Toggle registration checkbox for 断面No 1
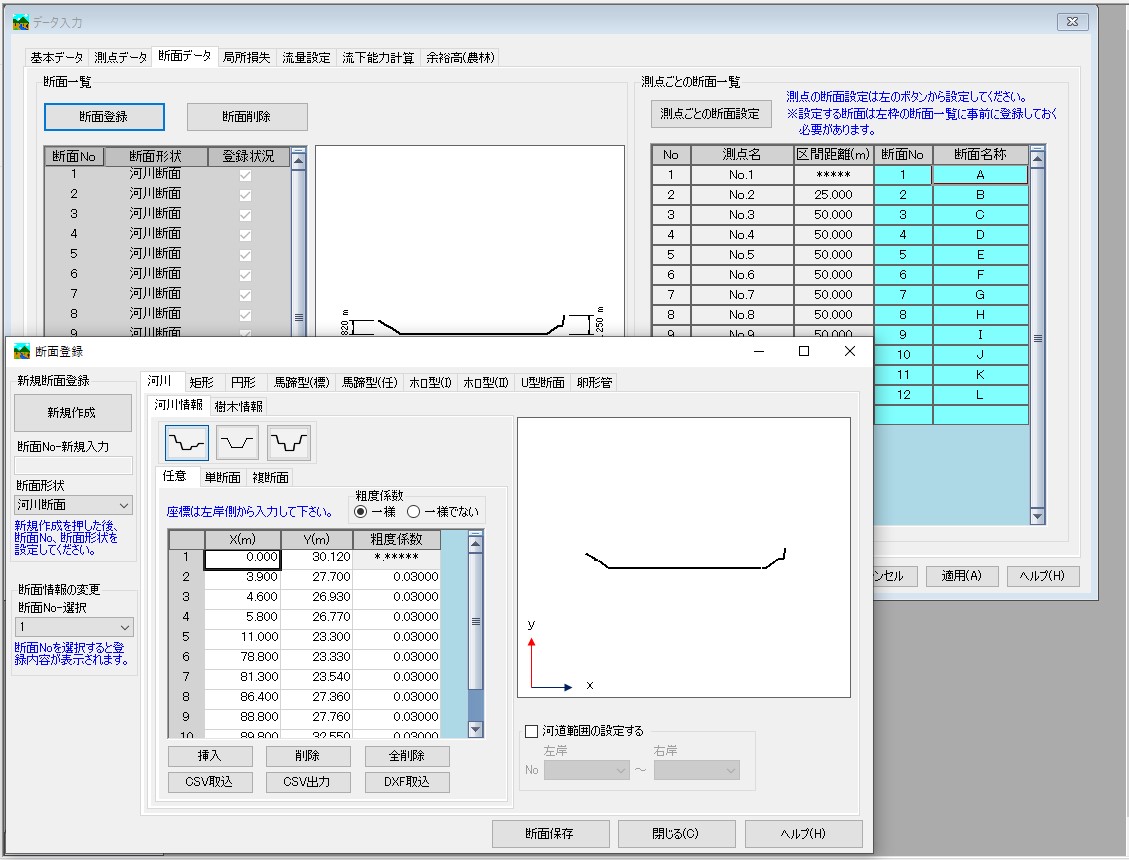Viewport: 1129px width, 860px height. [x=246, y=175]
